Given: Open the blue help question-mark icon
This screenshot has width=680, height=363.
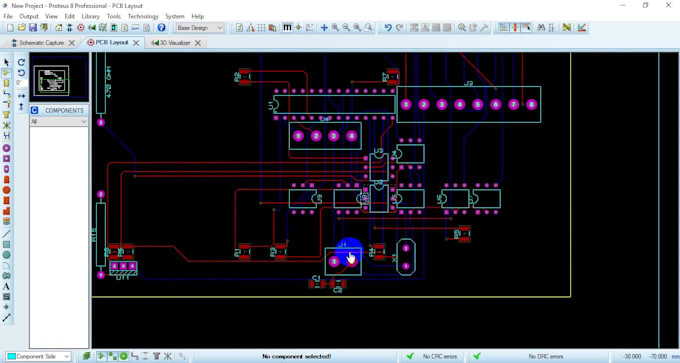Looking at the screenshot, I should (x=161, y=28).
